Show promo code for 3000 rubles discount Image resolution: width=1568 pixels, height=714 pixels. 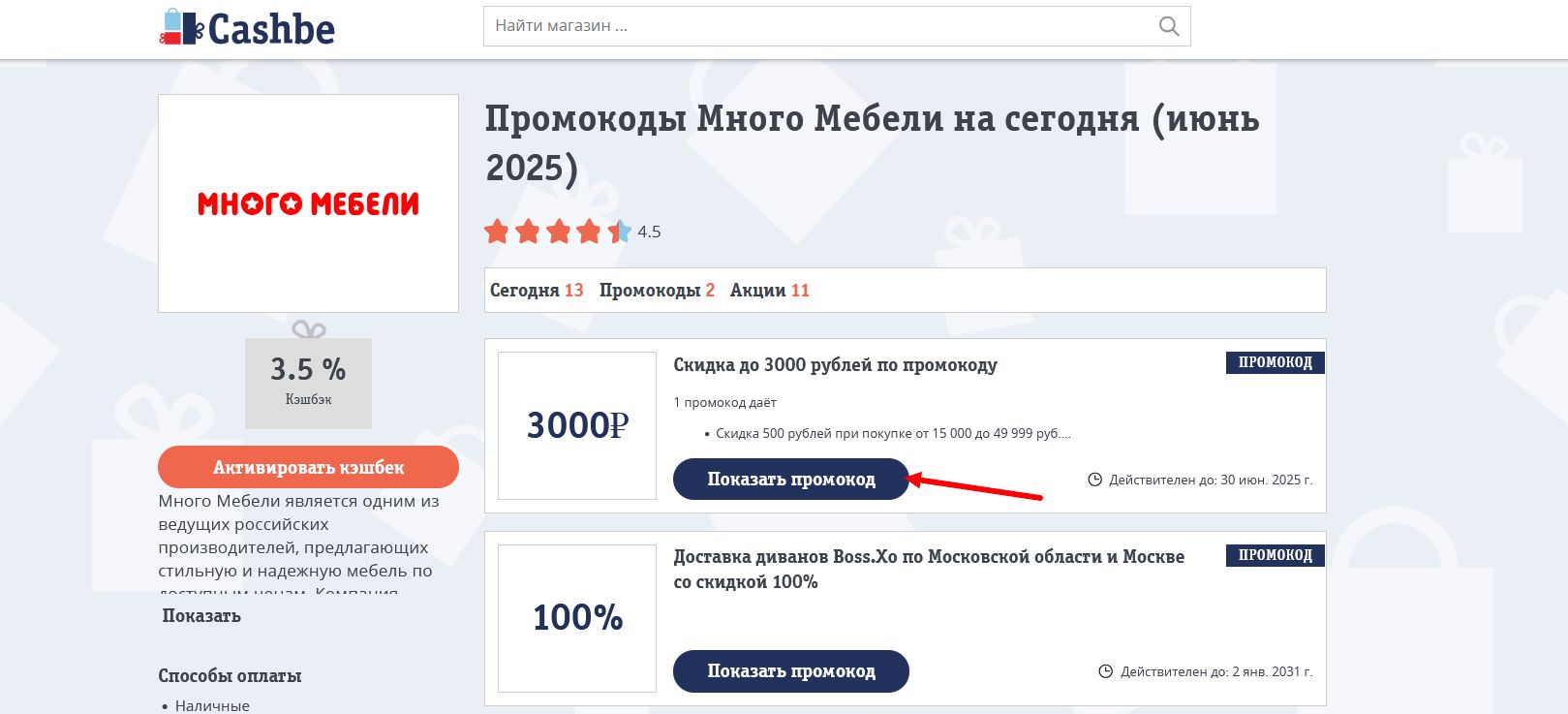point(791,480)
